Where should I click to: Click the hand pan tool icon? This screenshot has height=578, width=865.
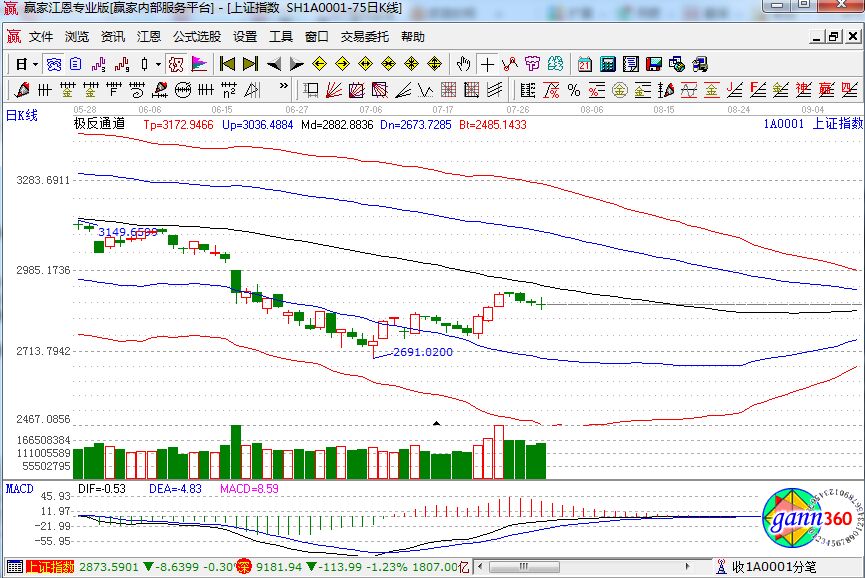coord(463,64)
